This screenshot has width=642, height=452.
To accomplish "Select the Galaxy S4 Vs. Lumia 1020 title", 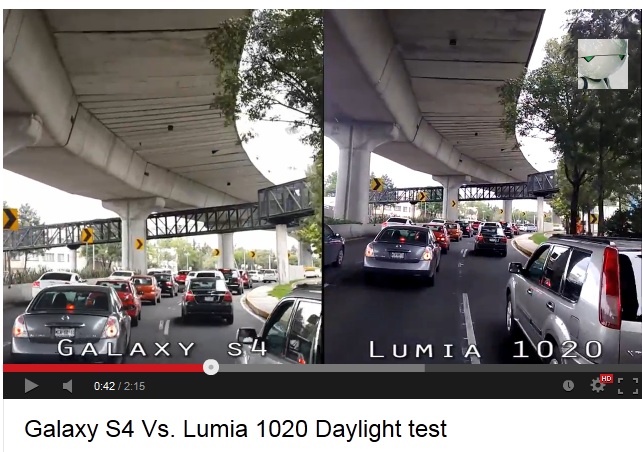I will [x=235, y=429].
